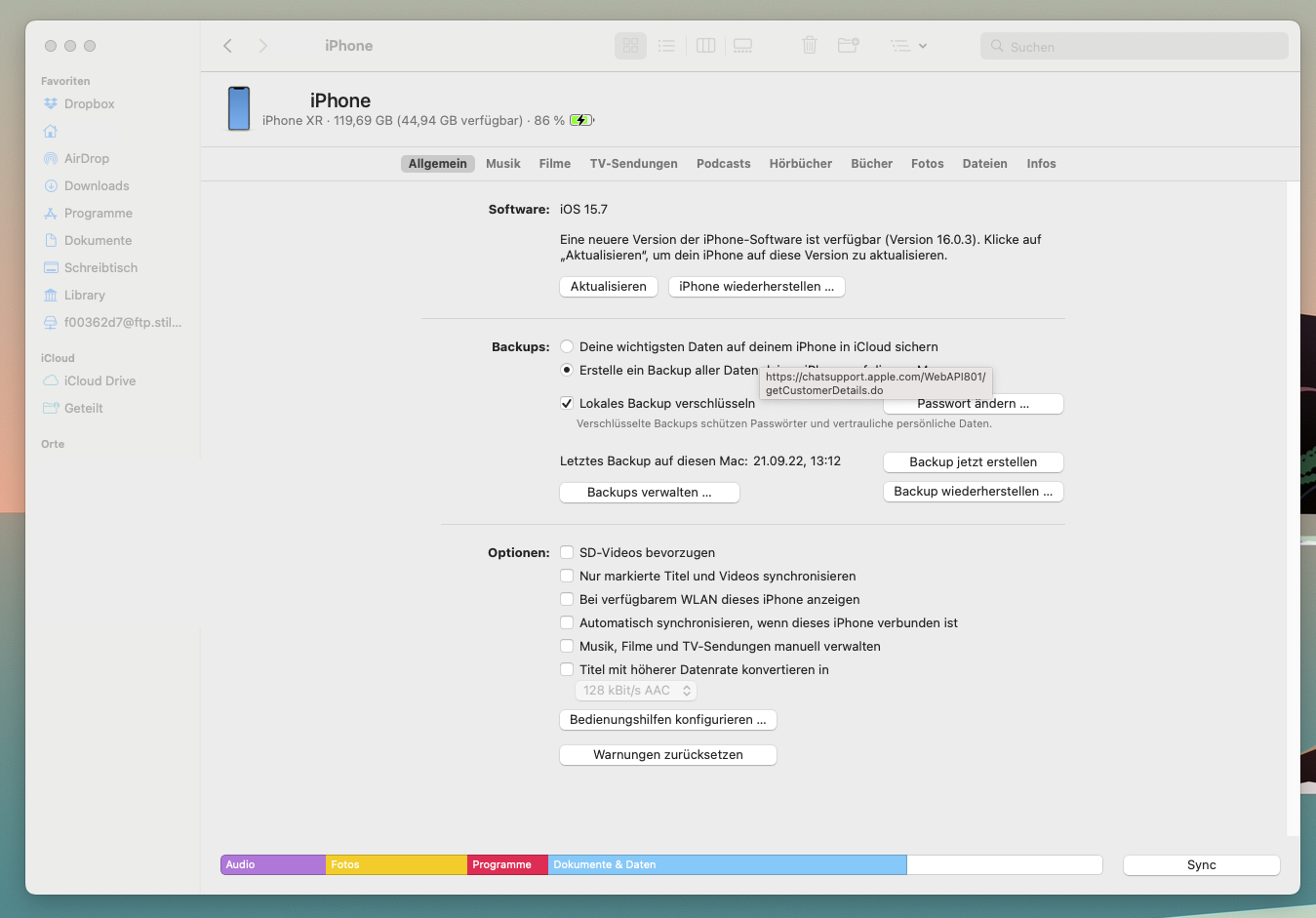Switch to list view
This screenshot has height=918, width=1316.
pyautogui.click(x=666, y=46)
